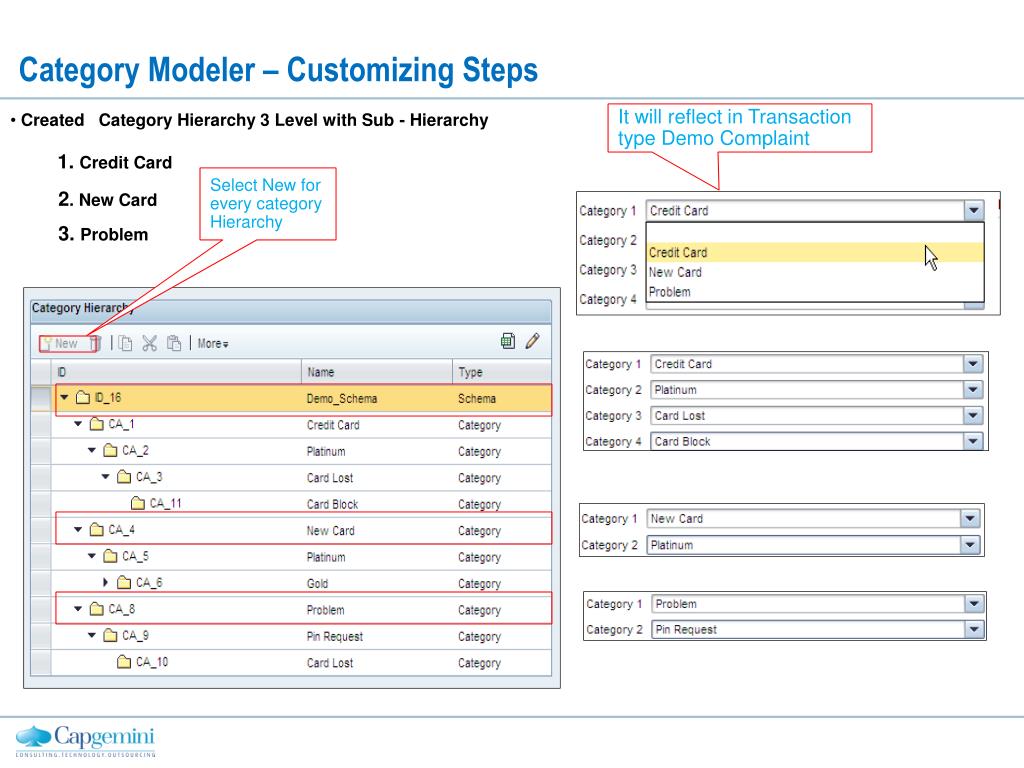Screen dimensions: 1024x768
Task: Collapse the CA_8 tree node
Action: click(78, 609)
